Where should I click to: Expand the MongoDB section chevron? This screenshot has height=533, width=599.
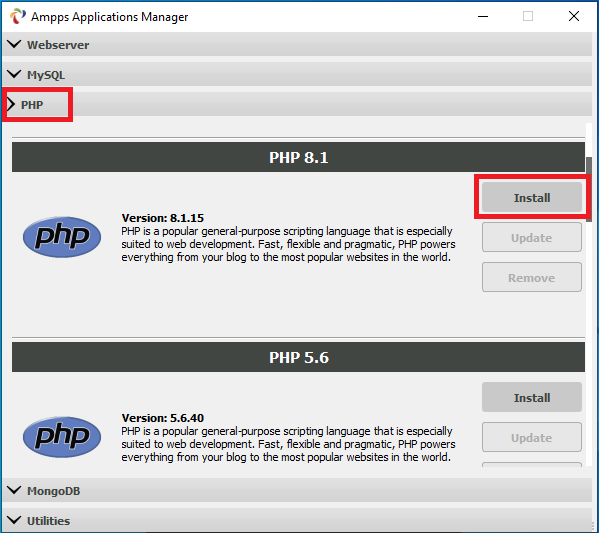pyautogui.click(x=14, y=490)
